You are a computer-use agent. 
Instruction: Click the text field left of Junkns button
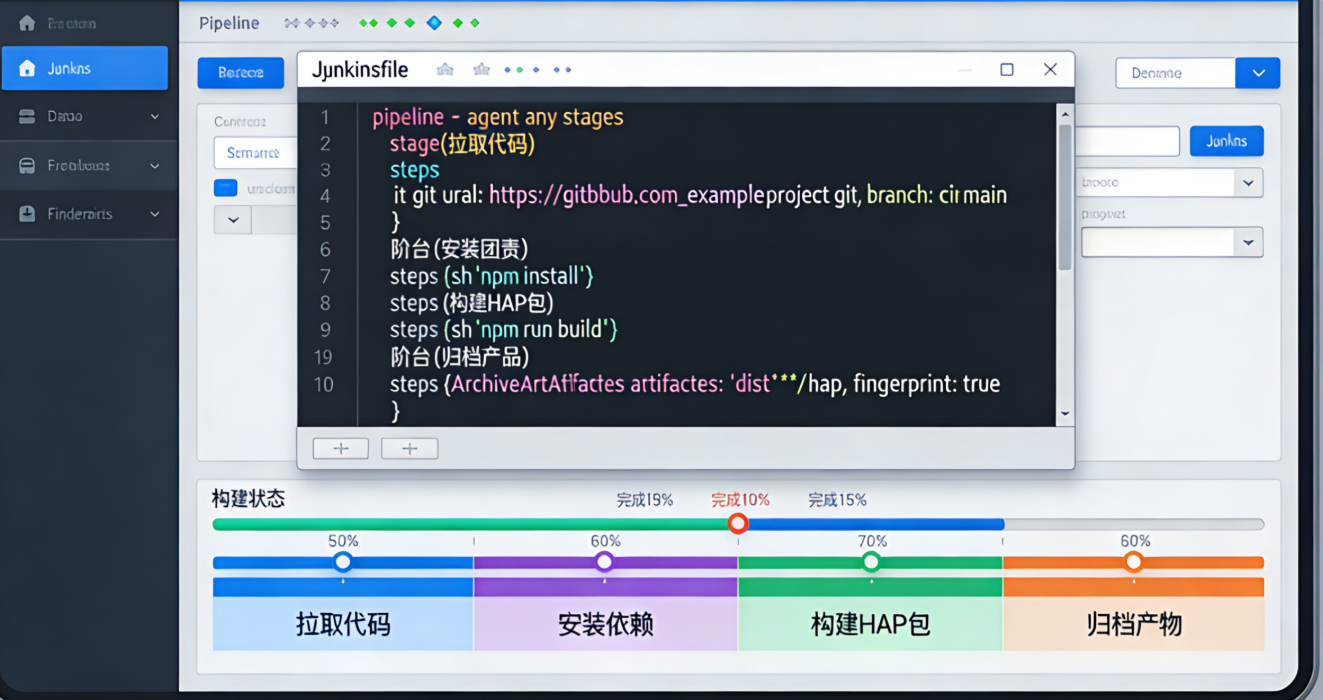(1127, 141)
